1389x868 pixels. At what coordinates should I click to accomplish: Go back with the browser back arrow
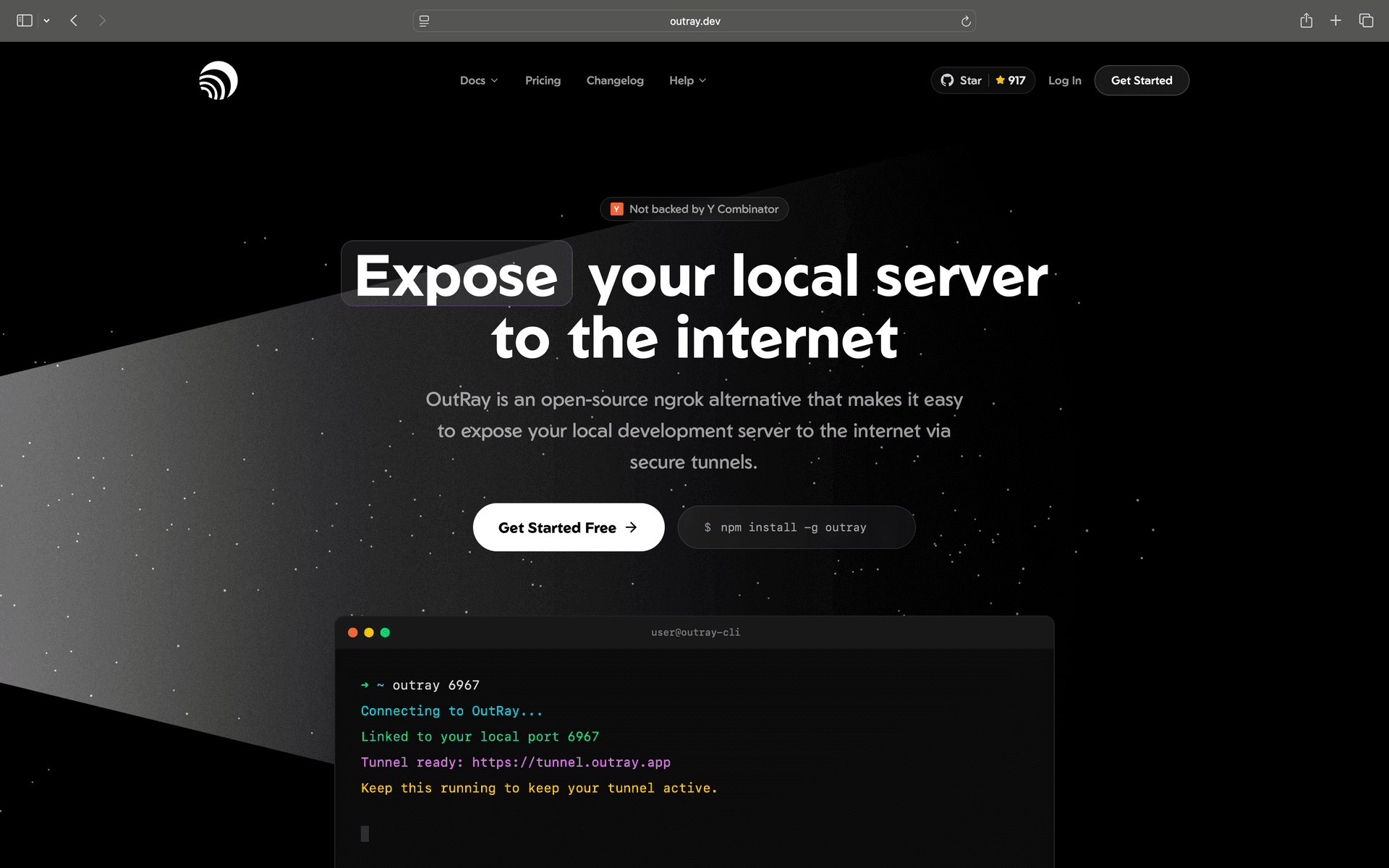click(74, 21)
